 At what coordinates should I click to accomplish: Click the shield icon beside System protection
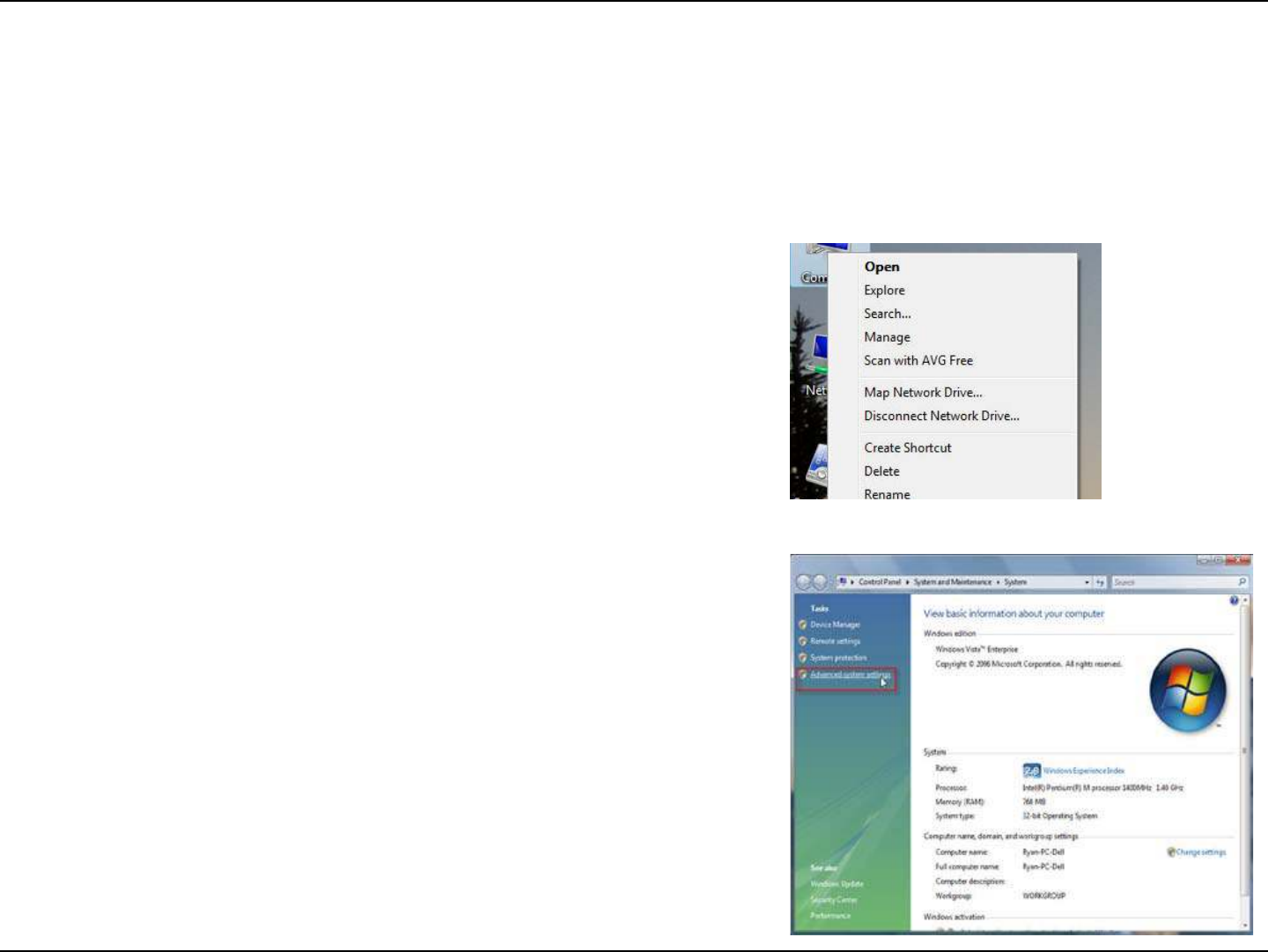[803, 658]
